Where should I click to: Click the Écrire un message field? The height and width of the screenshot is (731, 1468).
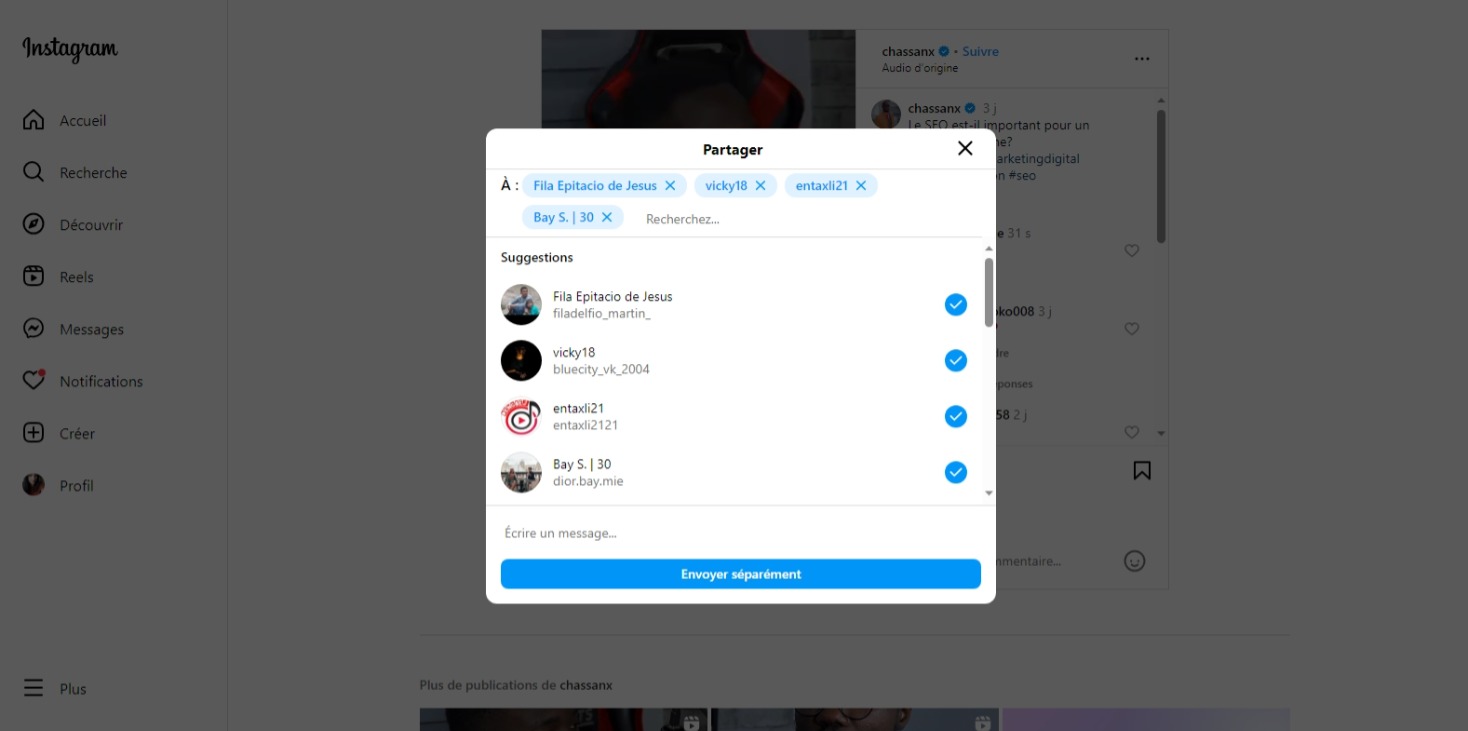pyautogui.click(x=741, y=533)
